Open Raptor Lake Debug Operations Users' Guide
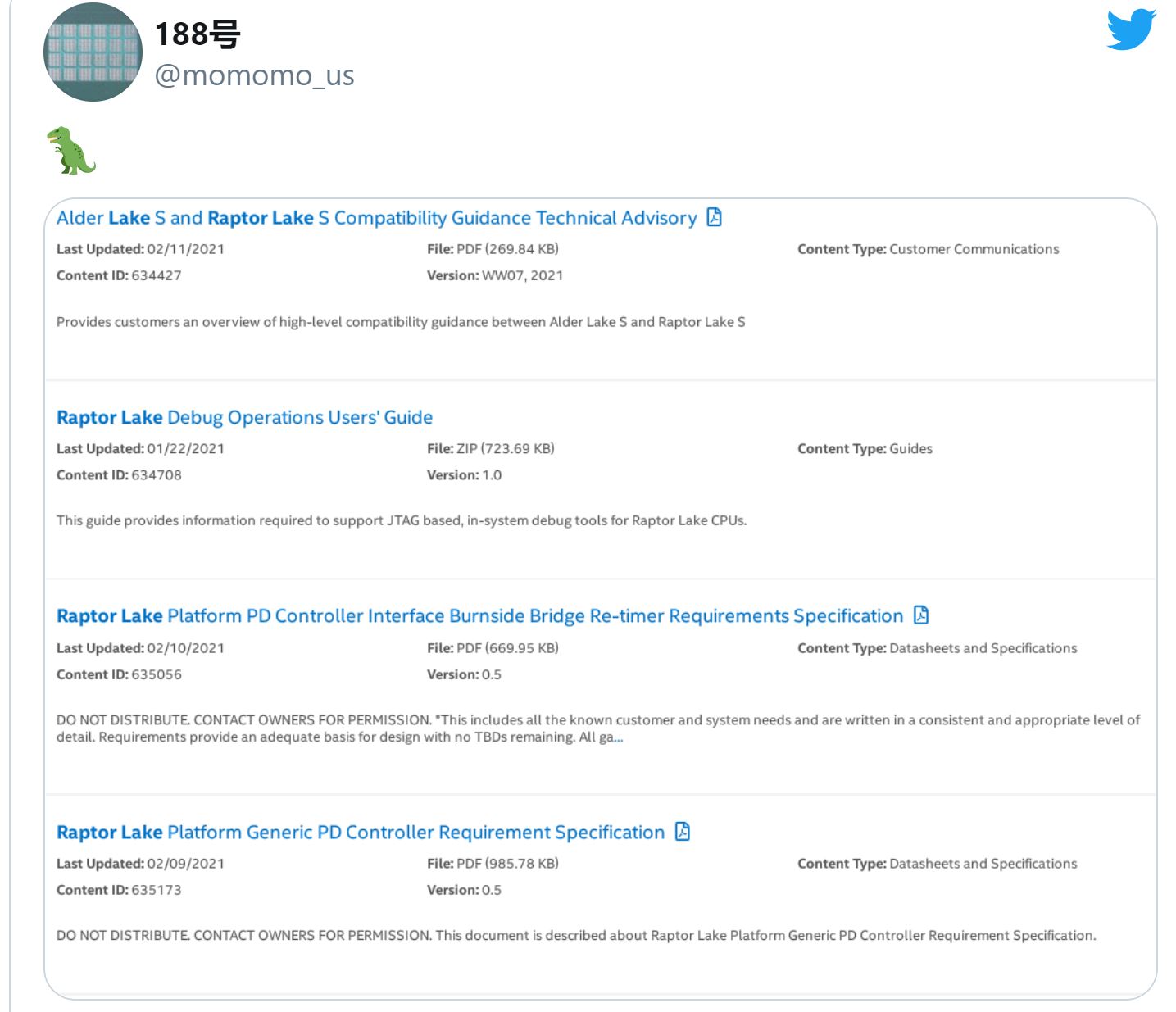This screenshot has height=1012, width=1176. tap(244, 418)
